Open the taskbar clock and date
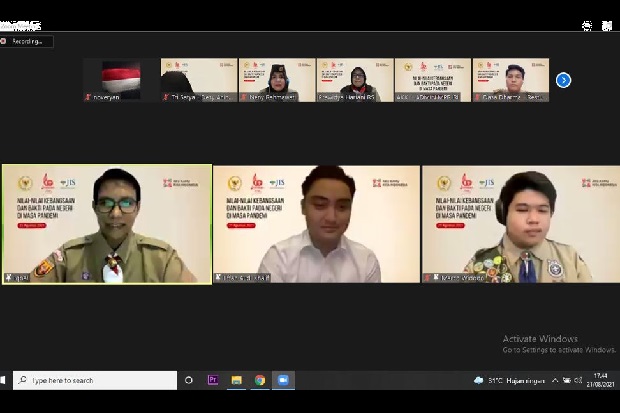Screen dimensions: 620x413 [x=600, y=380]
